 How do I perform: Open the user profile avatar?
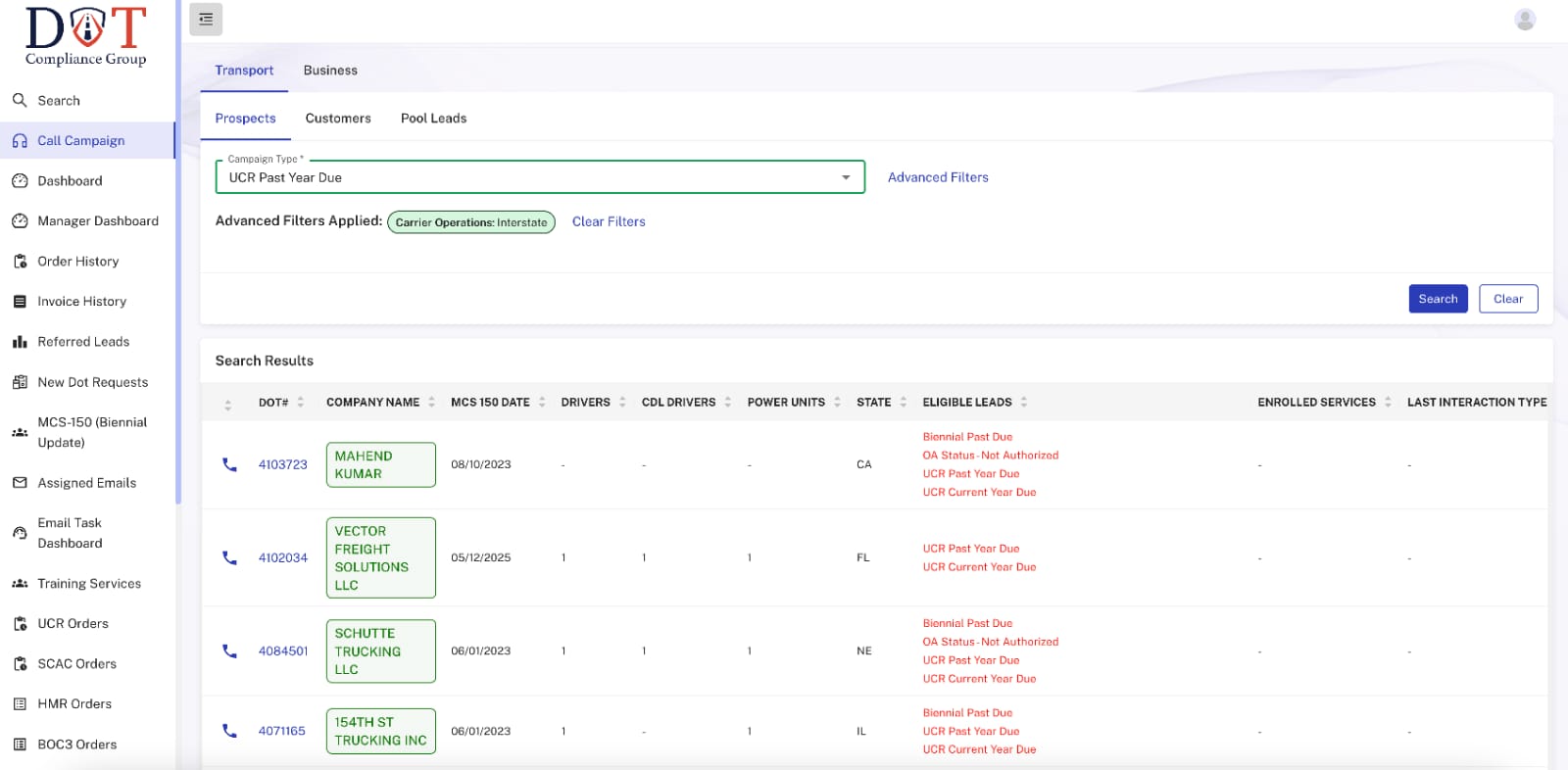[1524, 20]
